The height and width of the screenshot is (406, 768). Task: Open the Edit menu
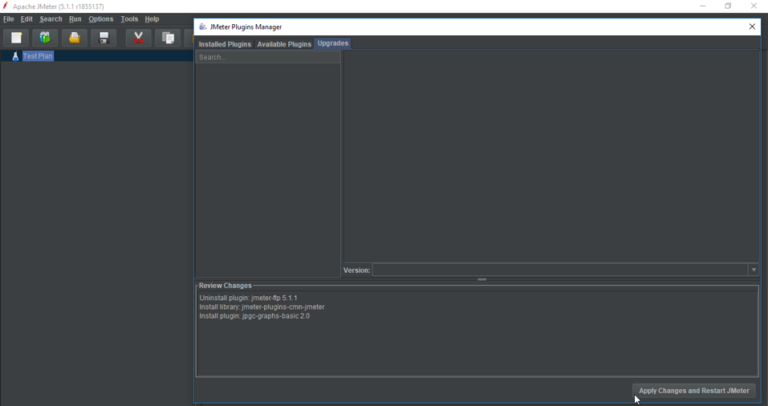(26, 19)
